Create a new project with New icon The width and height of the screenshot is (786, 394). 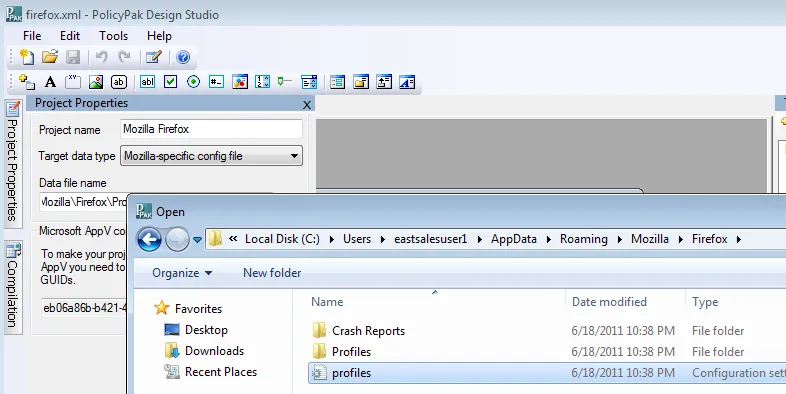coord(27,57)
